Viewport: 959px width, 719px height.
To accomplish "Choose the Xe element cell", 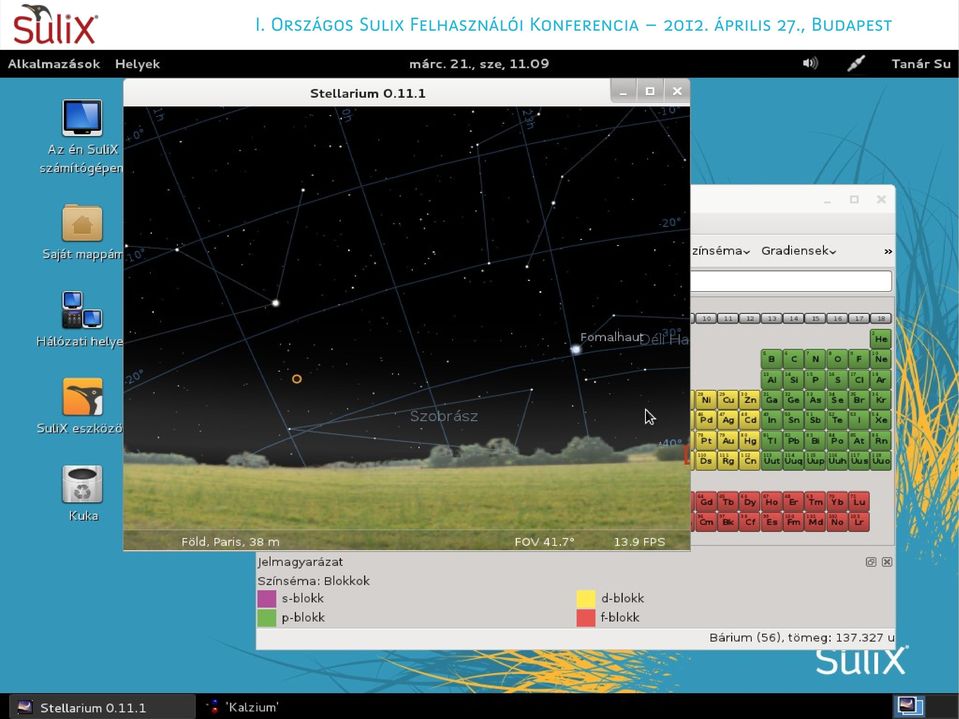I will tap(881, 420).
